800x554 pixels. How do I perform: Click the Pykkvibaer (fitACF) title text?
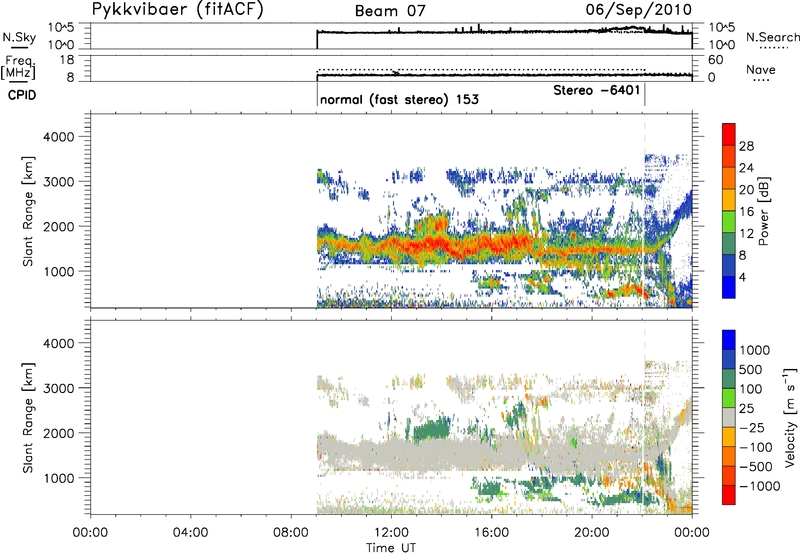[178, 10]
